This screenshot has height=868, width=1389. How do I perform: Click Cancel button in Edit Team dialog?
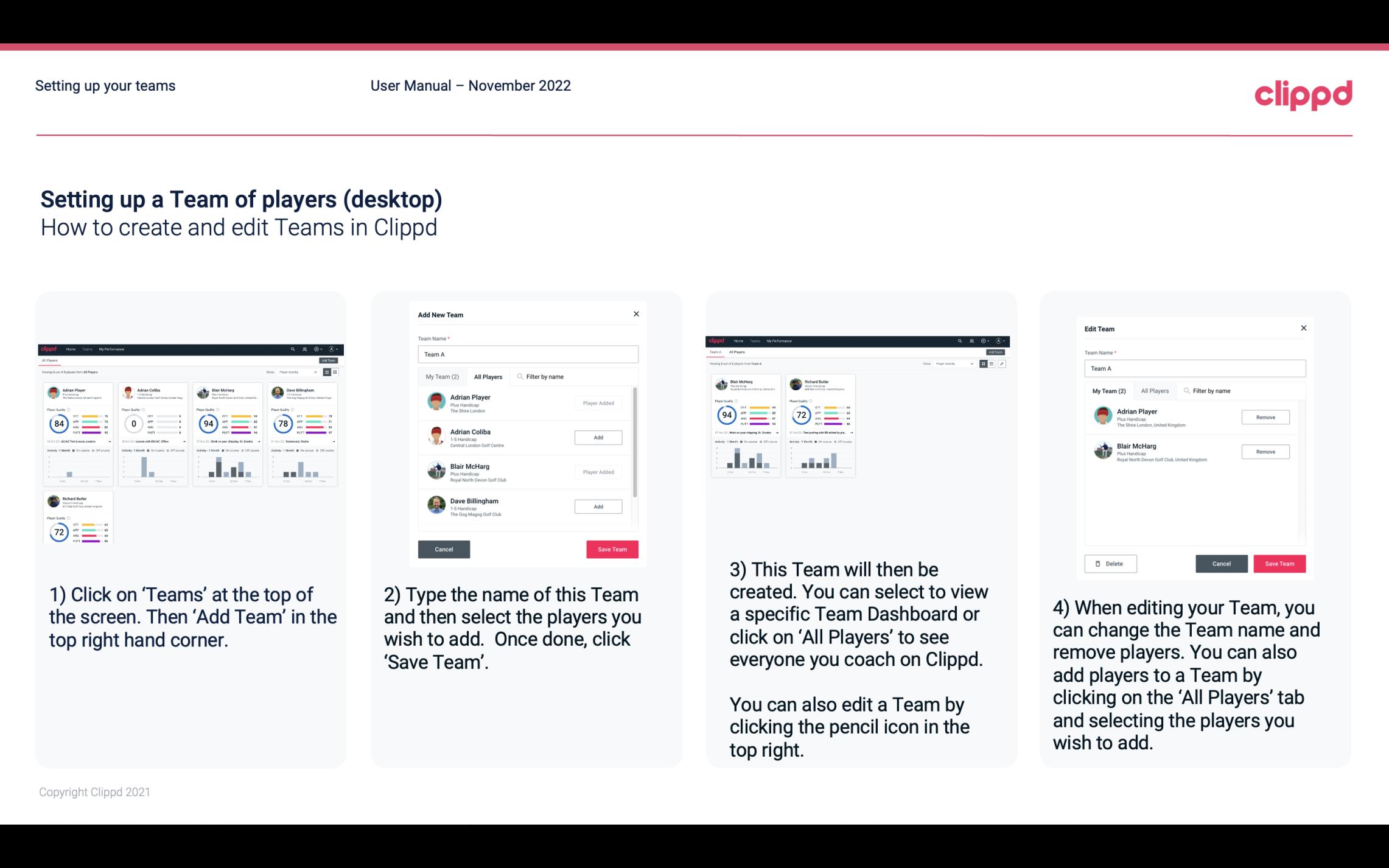[1222, 563]
